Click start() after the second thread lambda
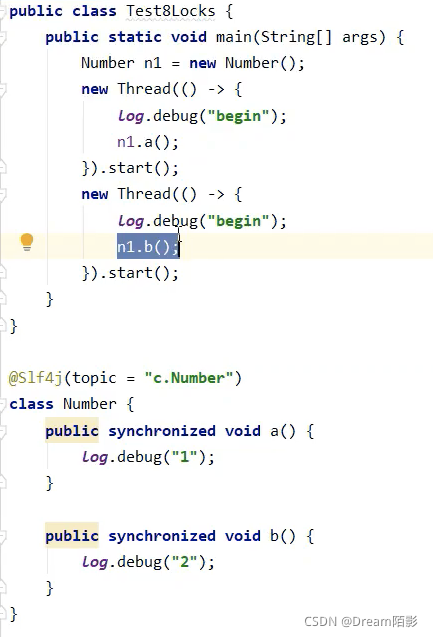Screen dimensions: 433x637 139,273
